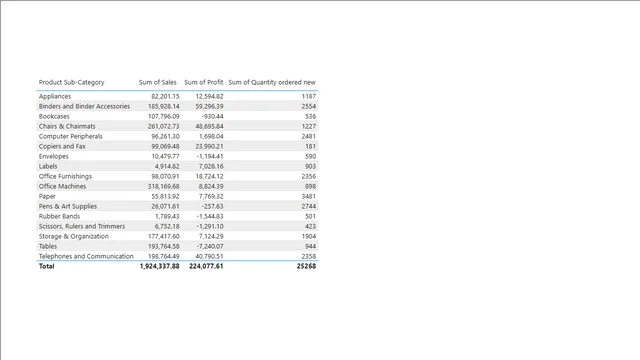
Task: Select the Office Furnishings row label
Action: point(65,176)
